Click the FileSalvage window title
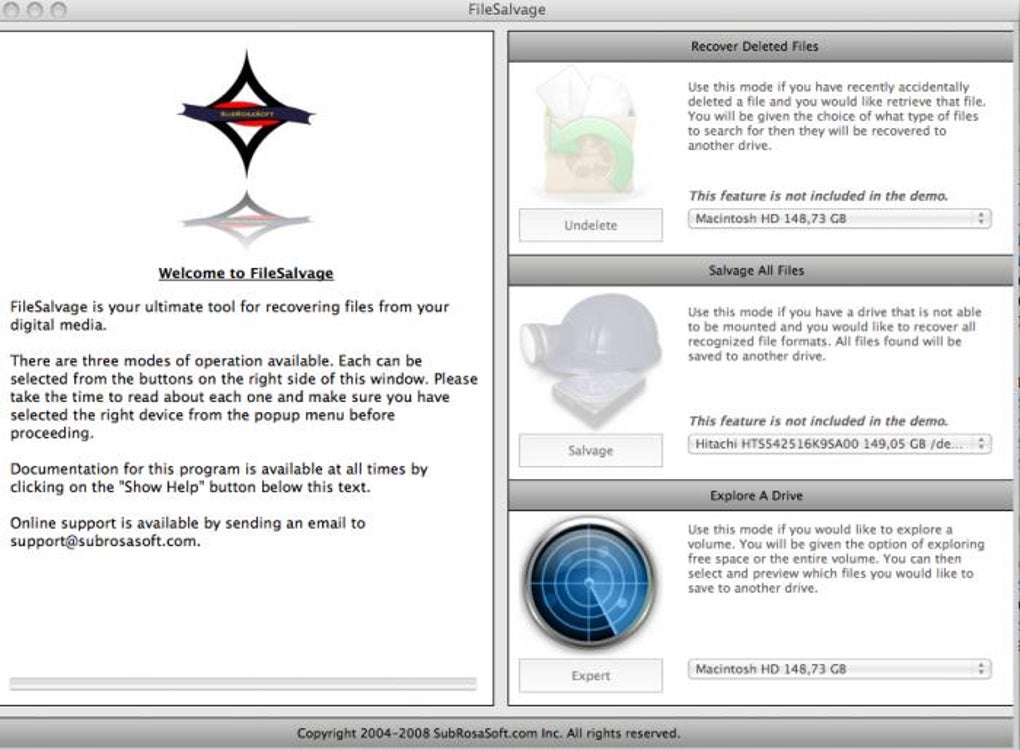The width and height of the screenshot is (1020, 750). [507, 10]
